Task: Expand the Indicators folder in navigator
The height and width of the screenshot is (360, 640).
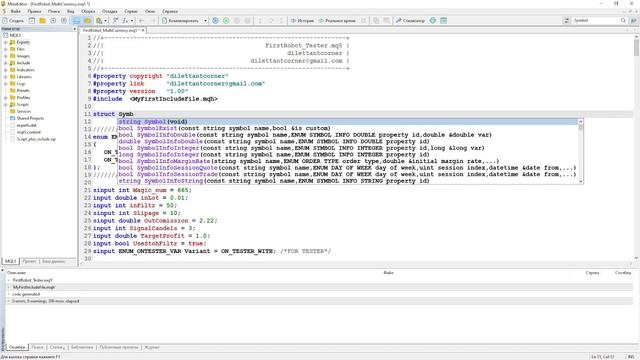Action: point(6,70)
